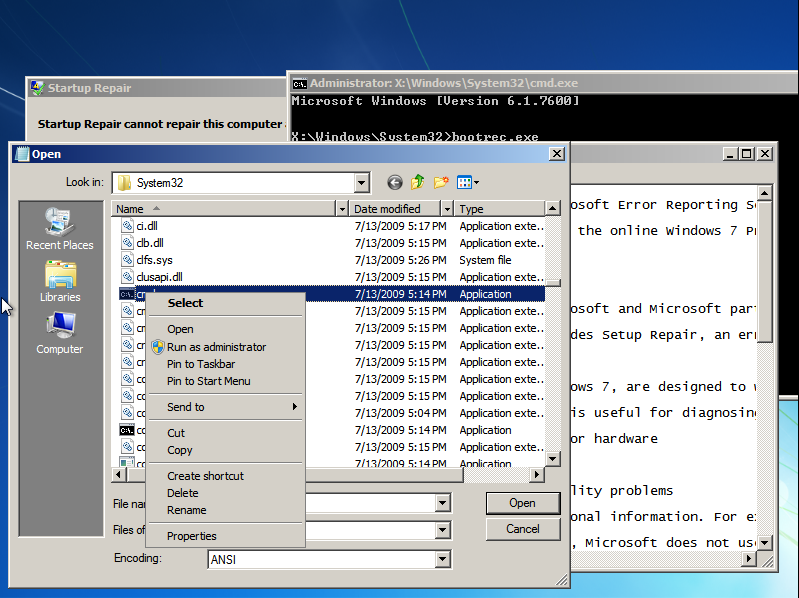Open the View menu icon
The width and height of the screenshot is (799, 598).
tap(468, 182)
